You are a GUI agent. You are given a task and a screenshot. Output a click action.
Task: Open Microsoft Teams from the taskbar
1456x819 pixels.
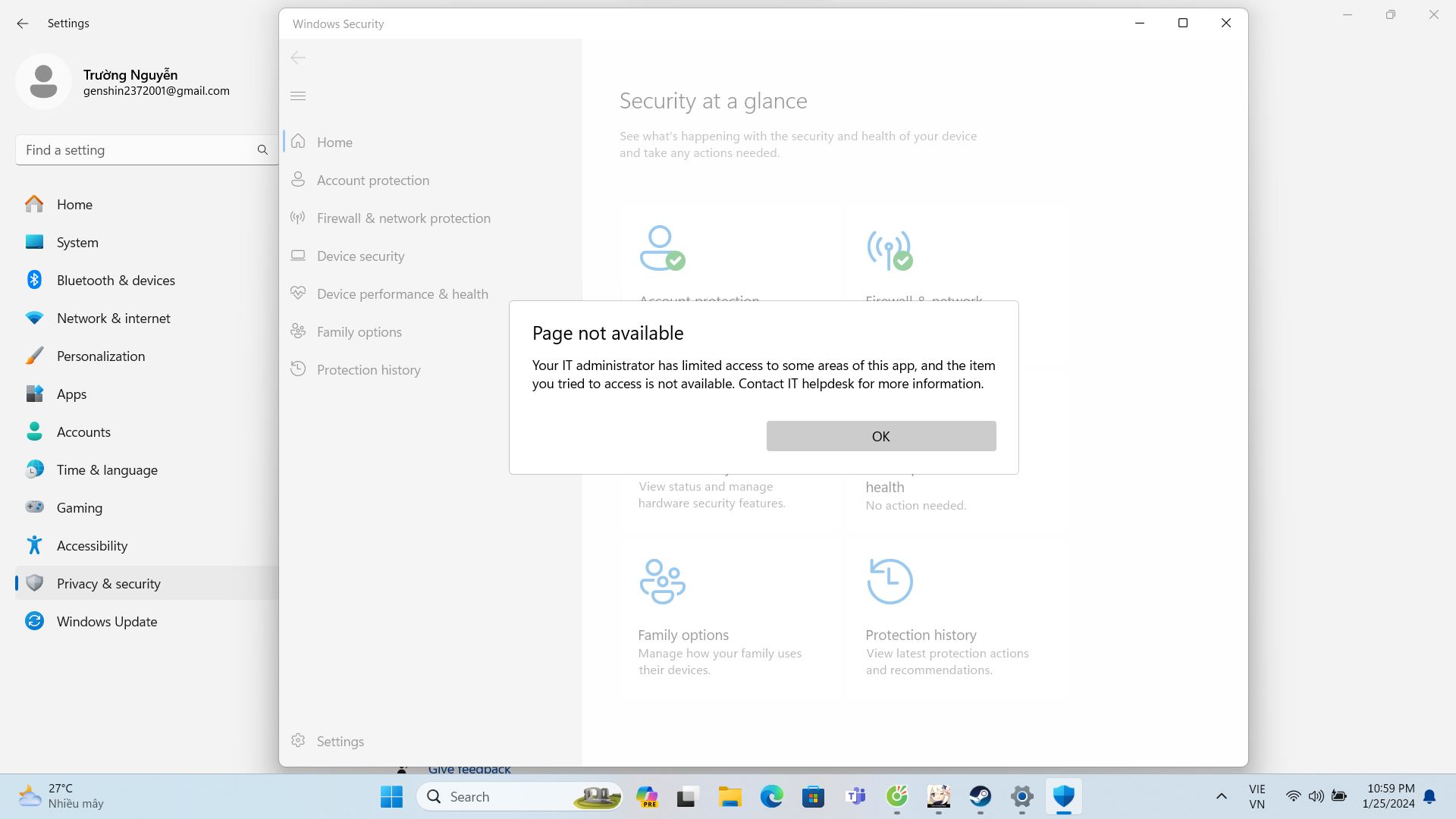click(x=855, y=797)
